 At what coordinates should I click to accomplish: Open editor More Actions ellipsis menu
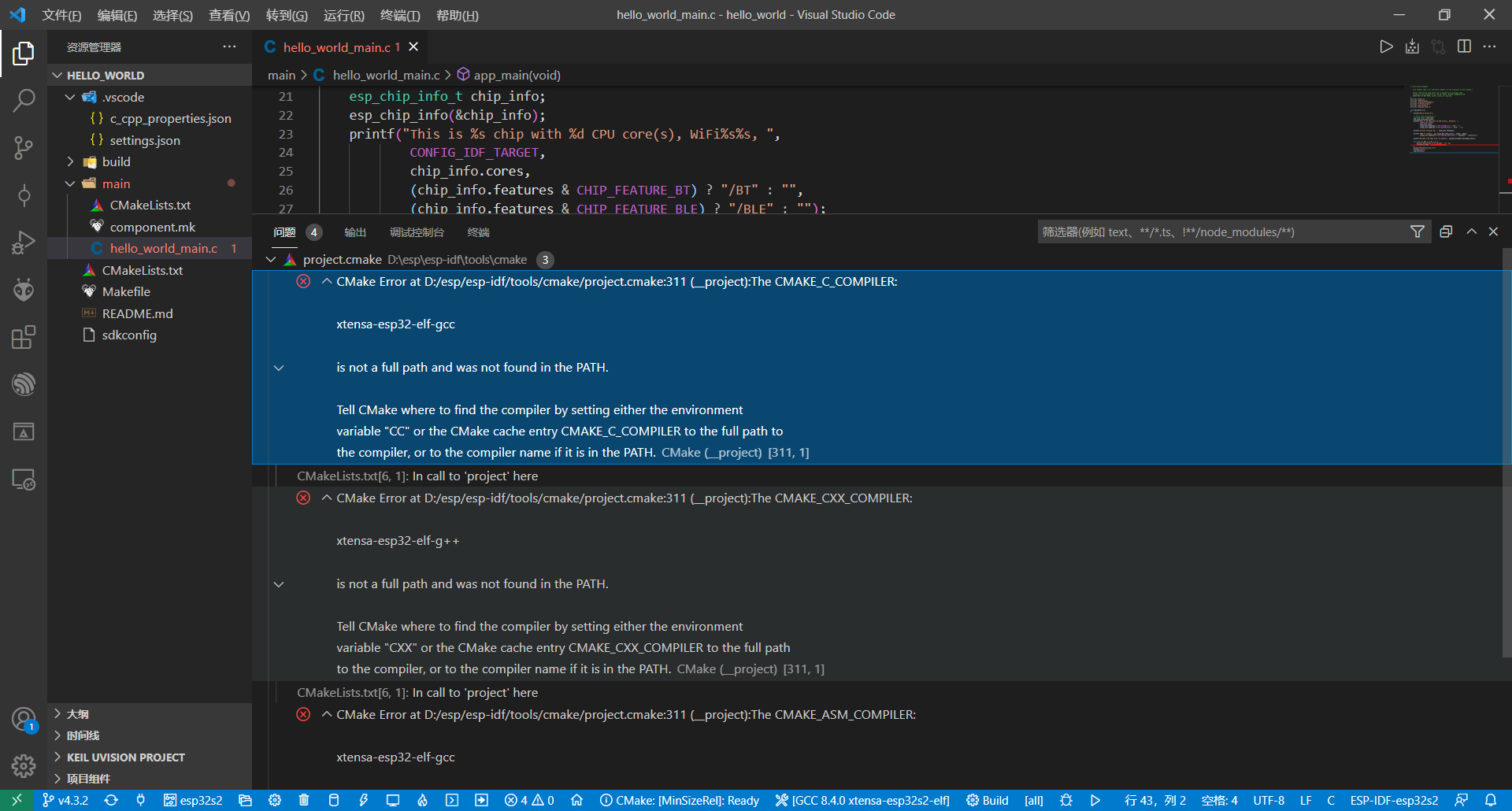point(1489,46)
